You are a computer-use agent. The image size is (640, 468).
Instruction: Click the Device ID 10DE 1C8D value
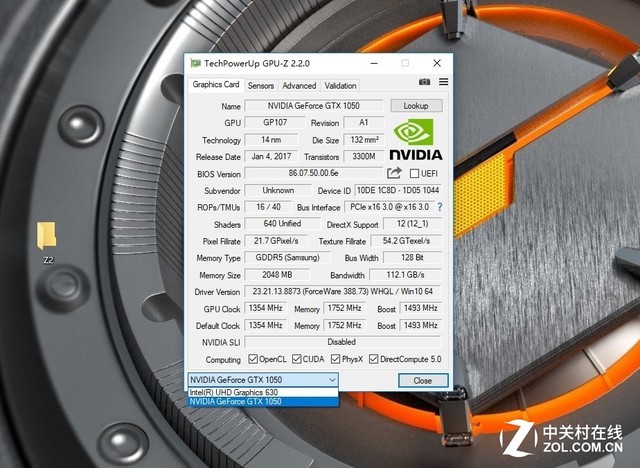click(x=398, y=190)
